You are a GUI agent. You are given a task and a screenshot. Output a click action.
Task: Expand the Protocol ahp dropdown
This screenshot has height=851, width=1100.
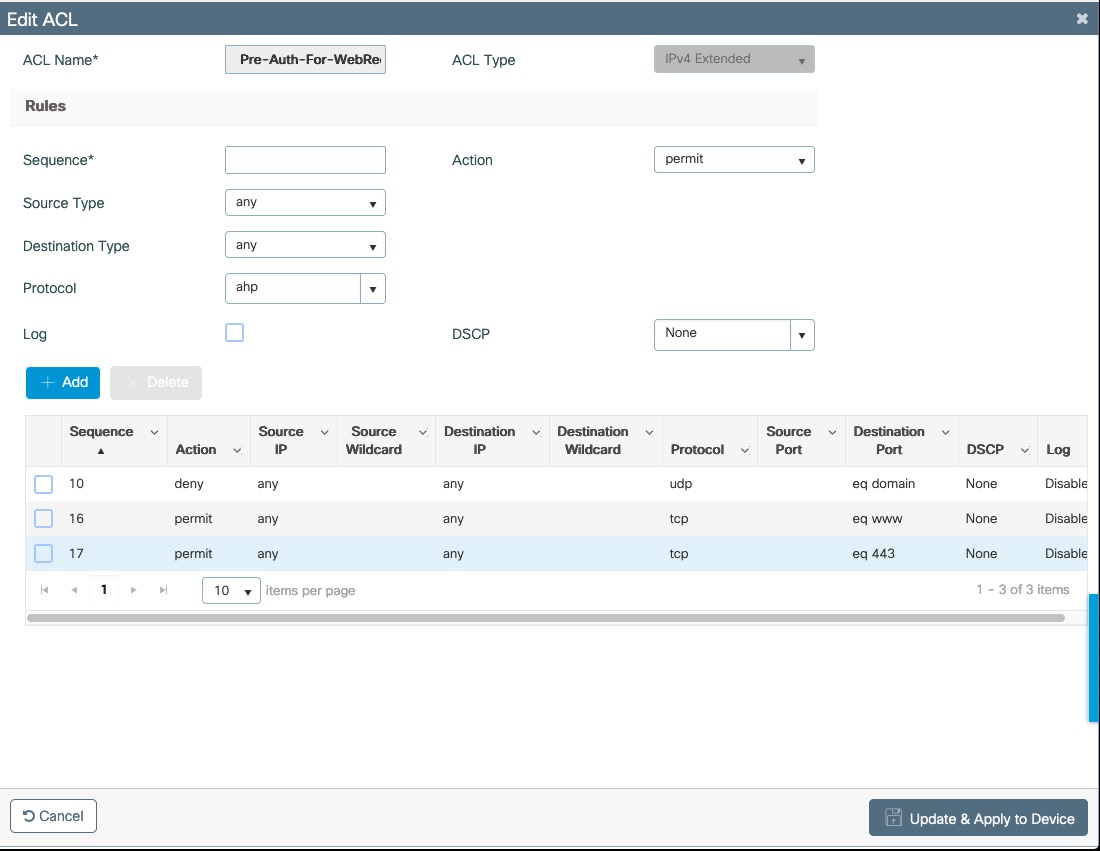(x=372, y=289)
